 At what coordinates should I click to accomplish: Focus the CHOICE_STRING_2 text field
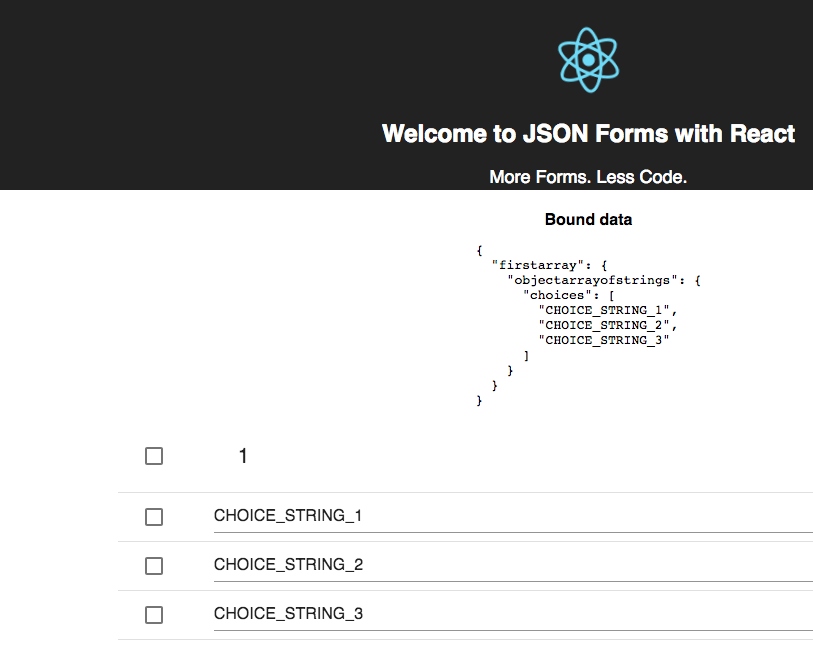513,565
